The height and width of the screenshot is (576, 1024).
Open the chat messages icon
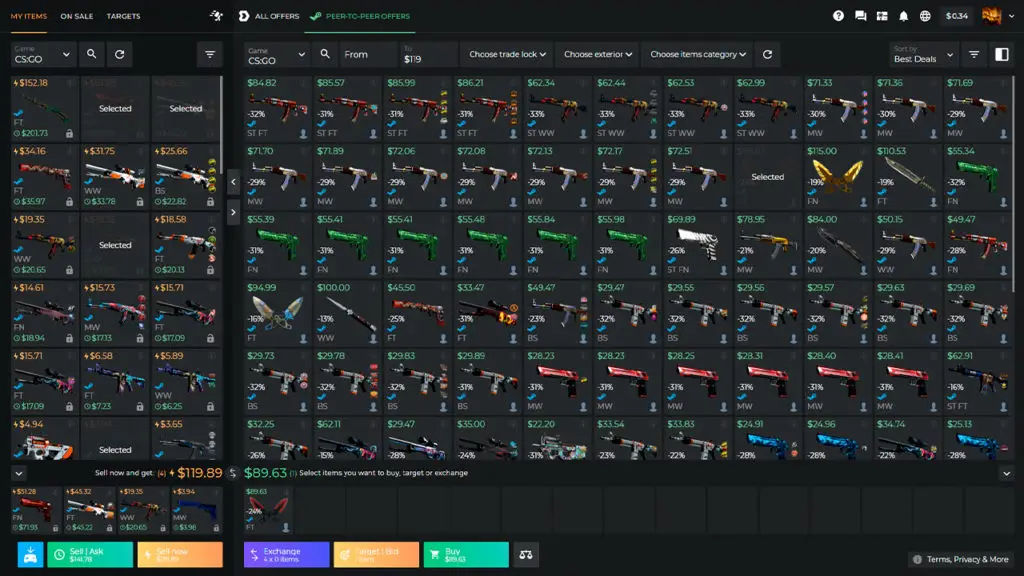861,16
